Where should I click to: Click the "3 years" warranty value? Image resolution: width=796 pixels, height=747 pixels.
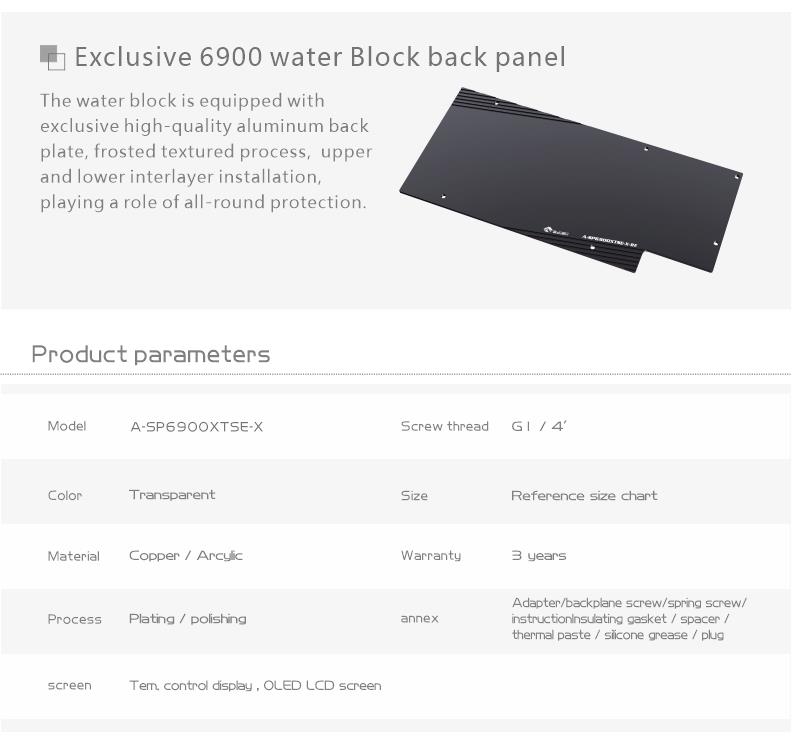(x=539, y=556)
